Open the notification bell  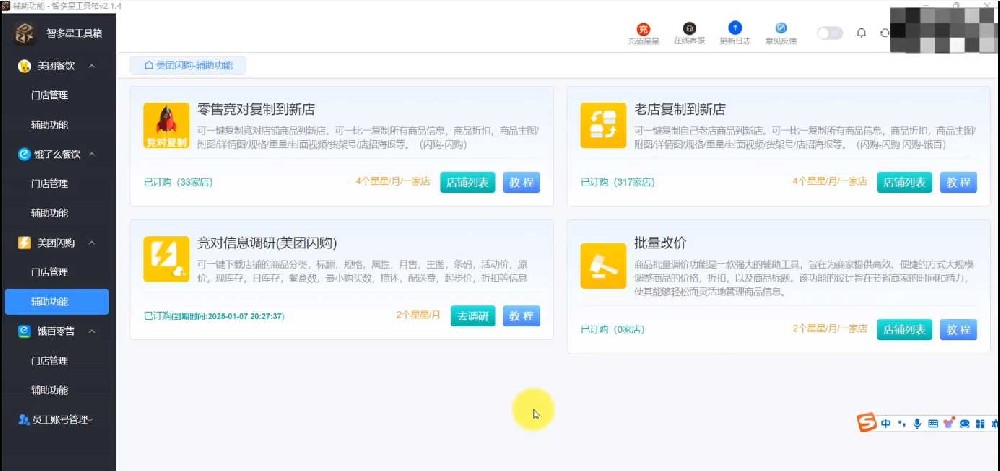[861, 33]
